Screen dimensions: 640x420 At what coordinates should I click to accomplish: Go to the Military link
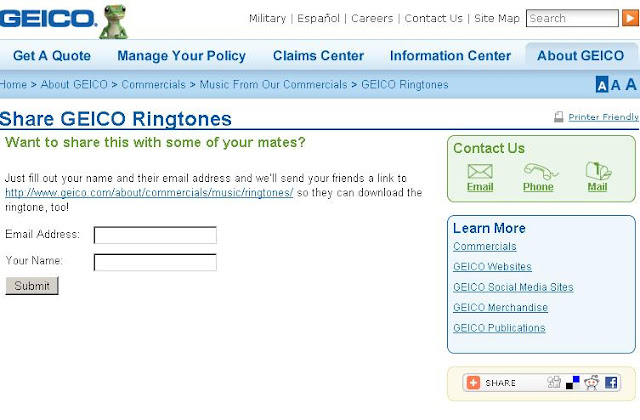pos(267,18)
